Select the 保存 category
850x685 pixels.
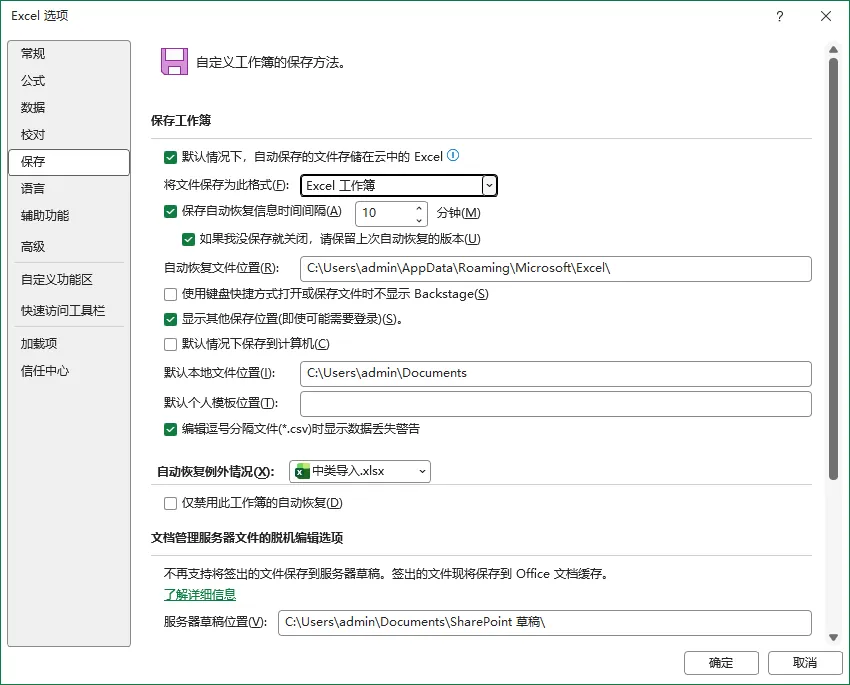pyautogui.click(x=69, y=162)
